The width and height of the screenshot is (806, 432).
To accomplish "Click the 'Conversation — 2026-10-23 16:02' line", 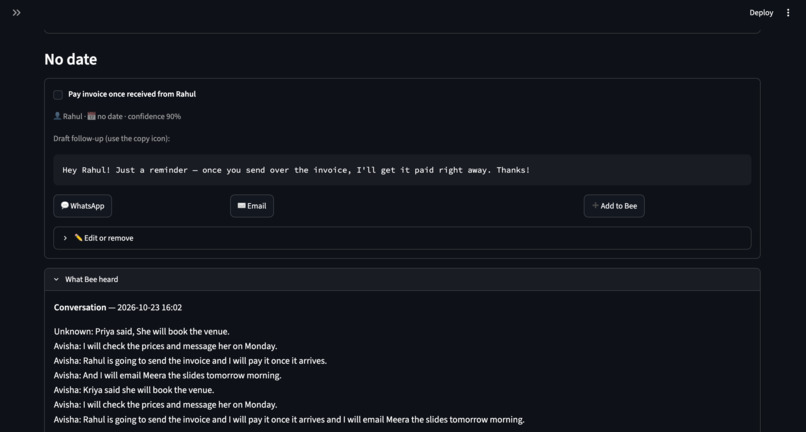I will coord(118,308).
